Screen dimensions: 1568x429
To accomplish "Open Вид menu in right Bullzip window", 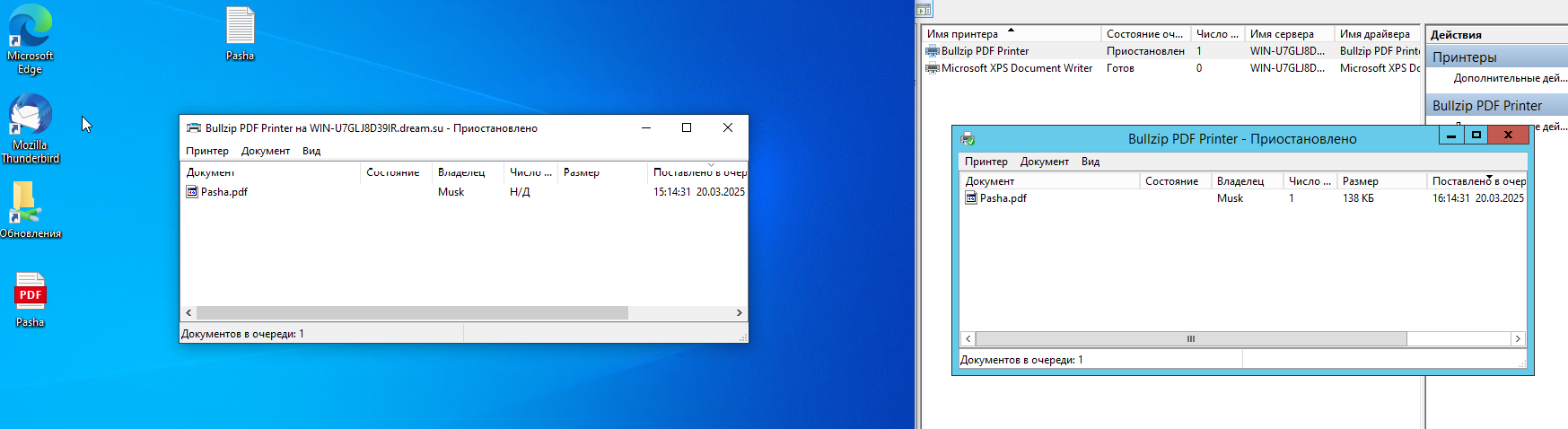I will click(x=1091, y=162).
